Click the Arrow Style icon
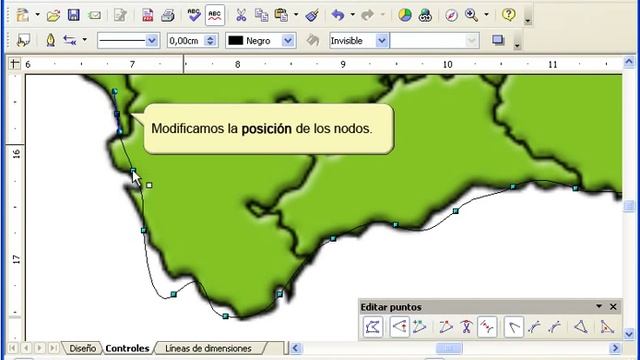 tap(70, 40)
